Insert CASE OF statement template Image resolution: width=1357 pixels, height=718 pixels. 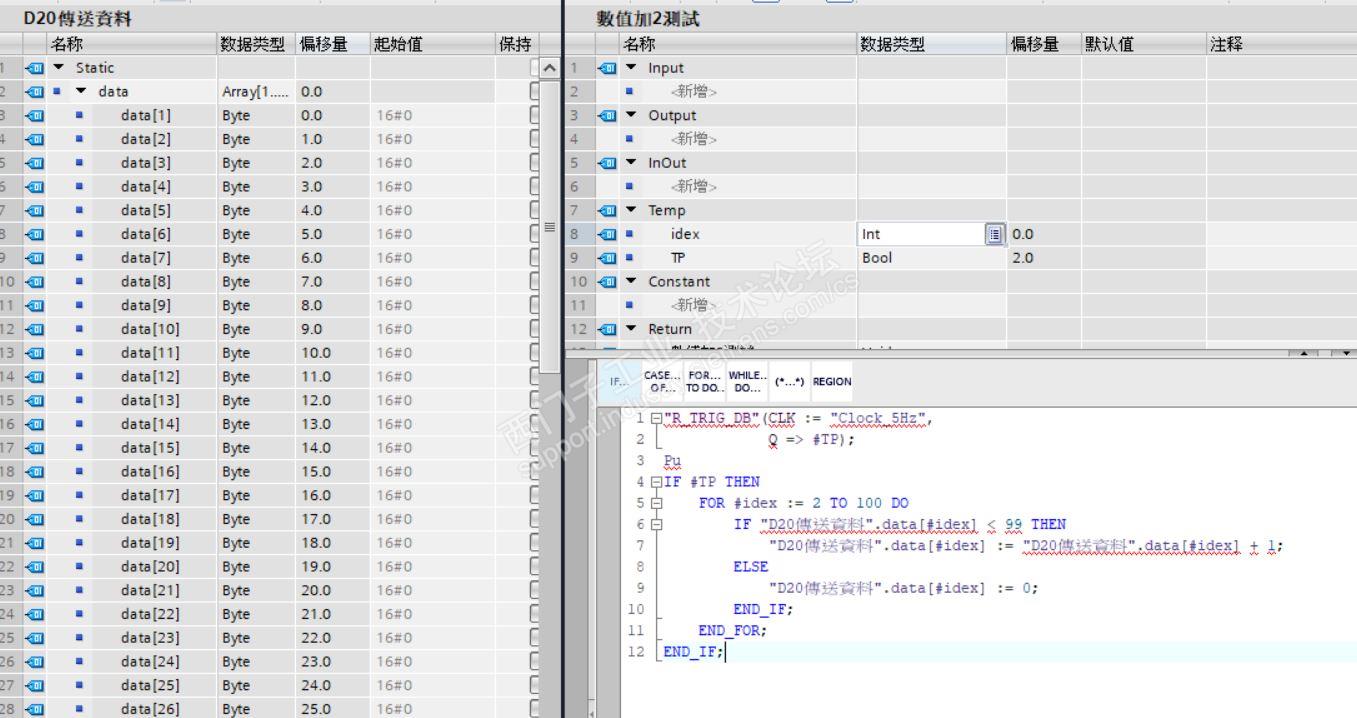click(664, 381)
